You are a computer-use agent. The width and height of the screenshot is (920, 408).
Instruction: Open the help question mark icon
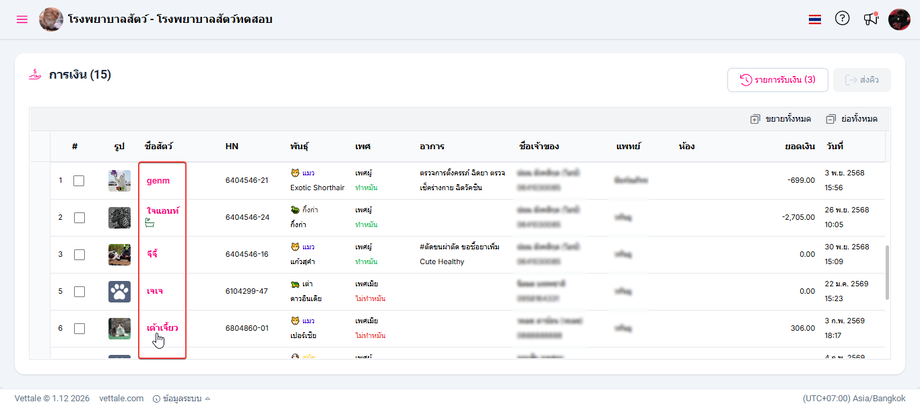point(842,19)
